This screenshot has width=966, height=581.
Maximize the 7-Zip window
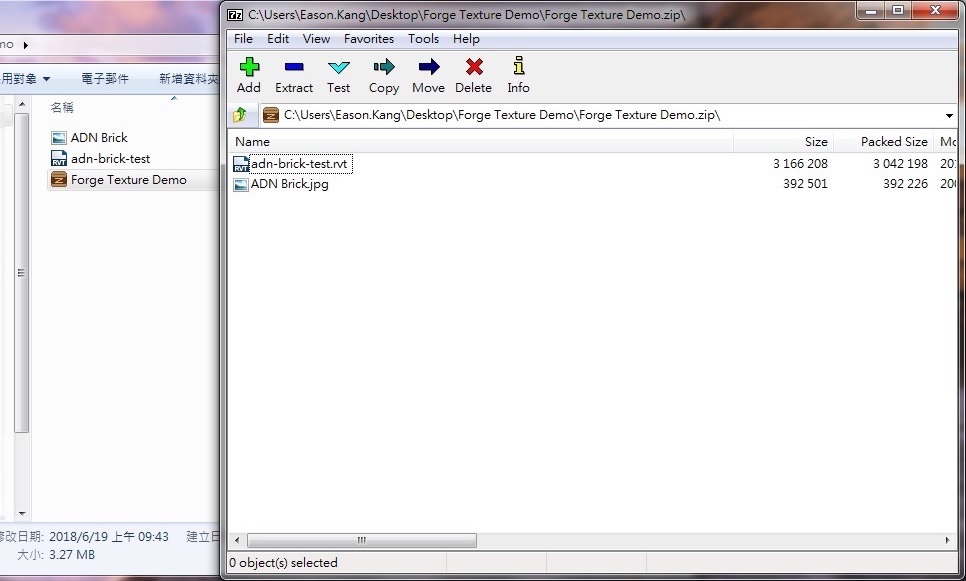[898, 10]
